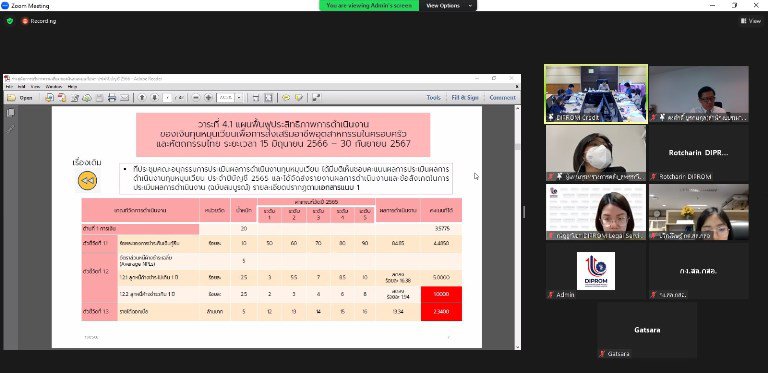Select the Rotcharin DIPROM participant tile
Image resolution: width=768 pixels, height=373 pixels.
point(698,153)
